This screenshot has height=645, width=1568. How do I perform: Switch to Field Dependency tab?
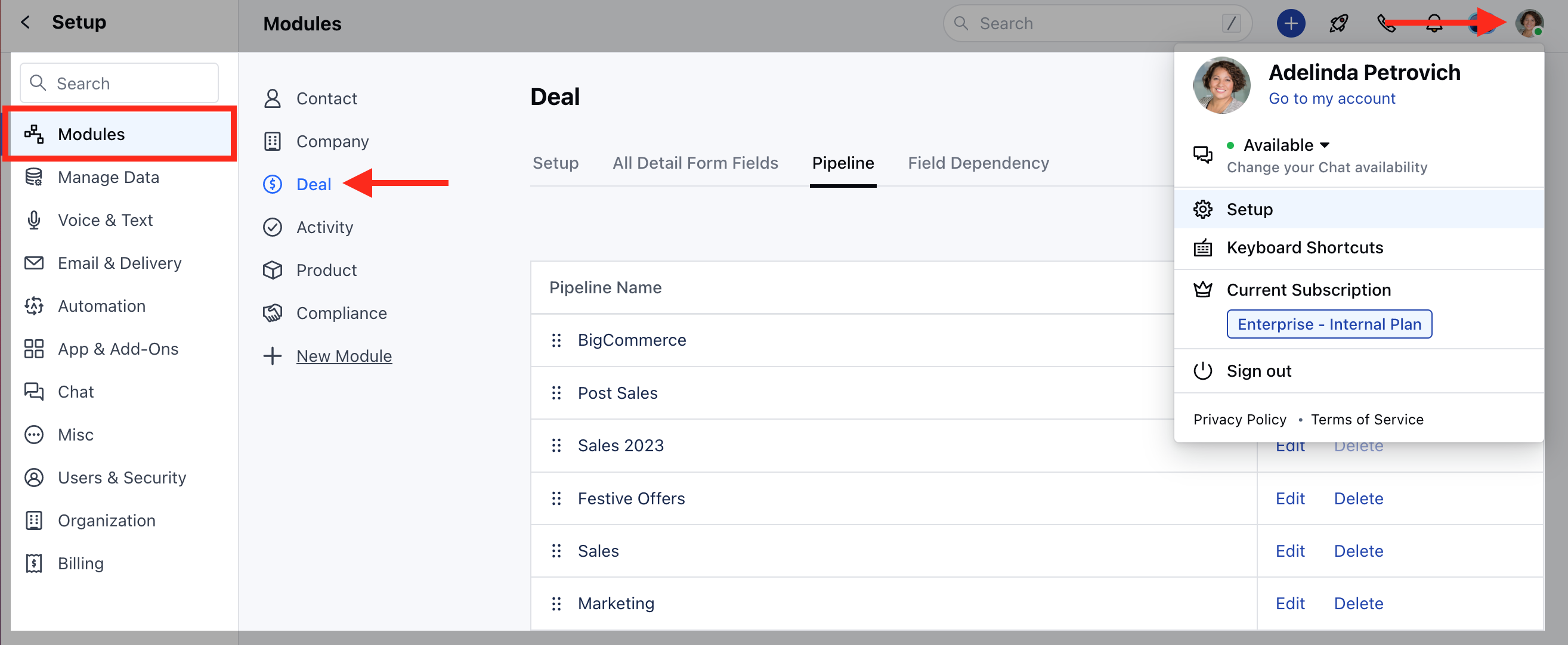(978, 163)
